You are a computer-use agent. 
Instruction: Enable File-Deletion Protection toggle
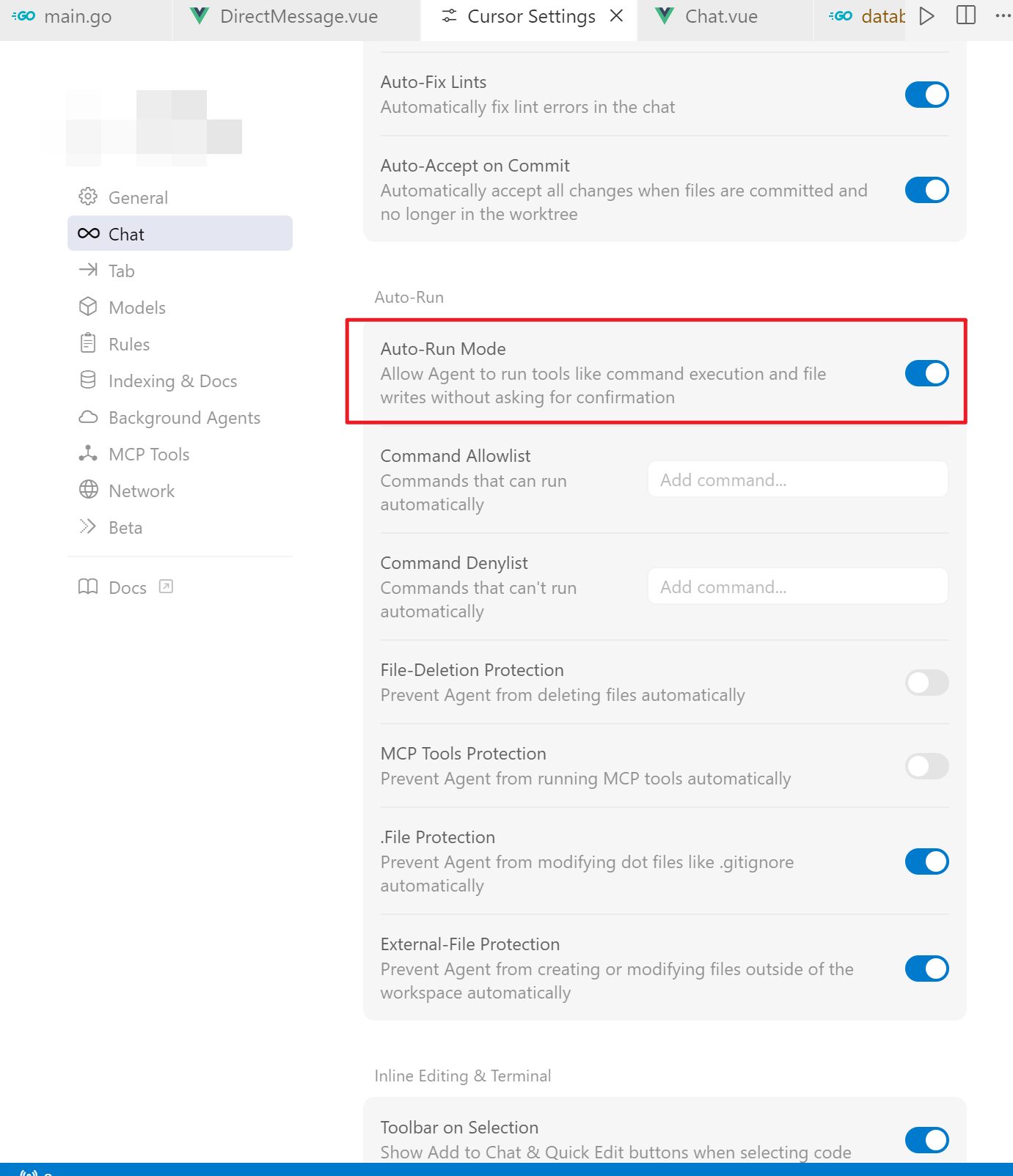click(x=927, y=683)
